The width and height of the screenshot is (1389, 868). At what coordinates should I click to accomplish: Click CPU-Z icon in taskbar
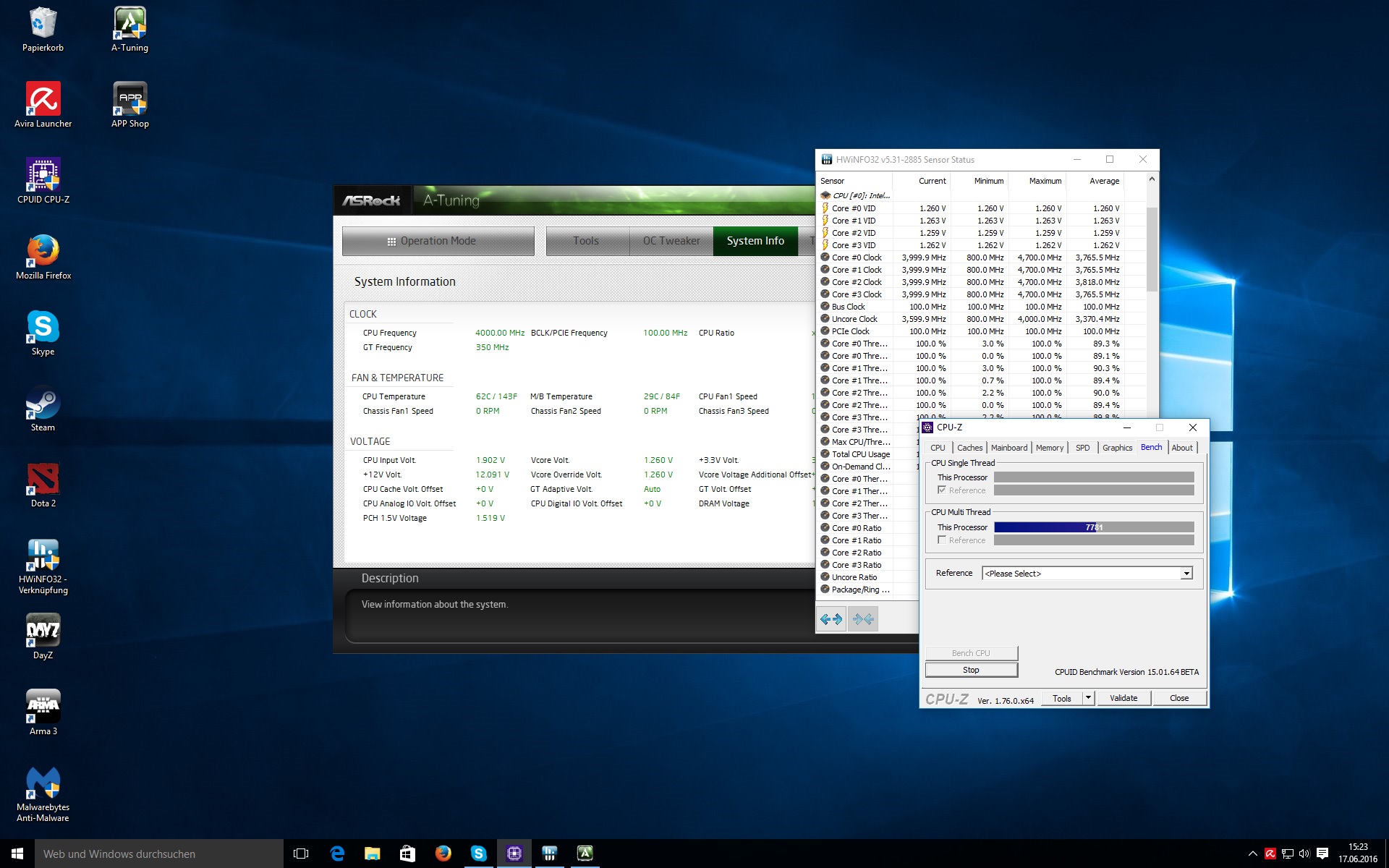514,854
